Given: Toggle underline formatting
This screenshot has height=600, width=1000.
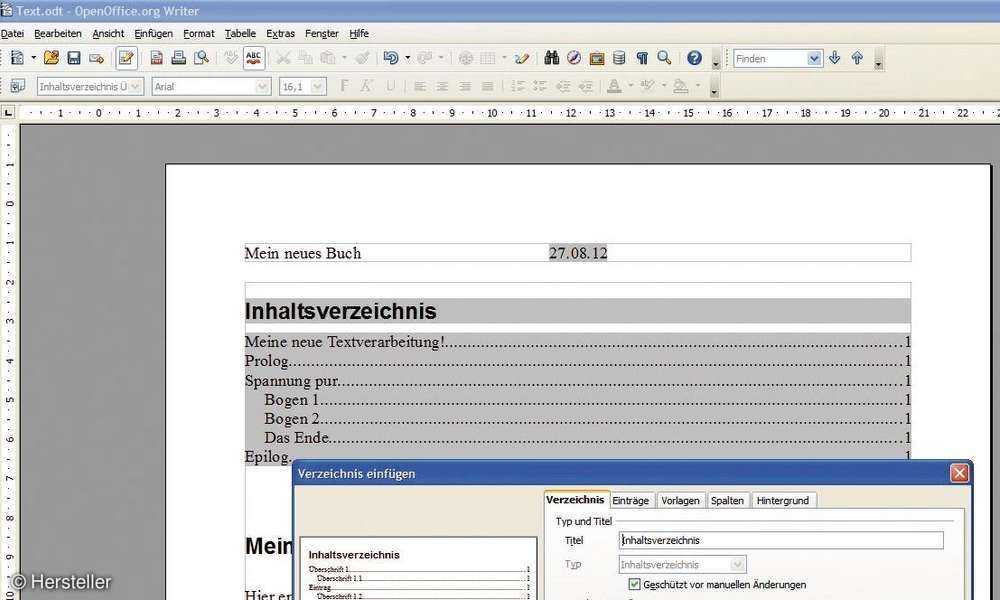Looking at the screenshot, I should pos(390,86).
